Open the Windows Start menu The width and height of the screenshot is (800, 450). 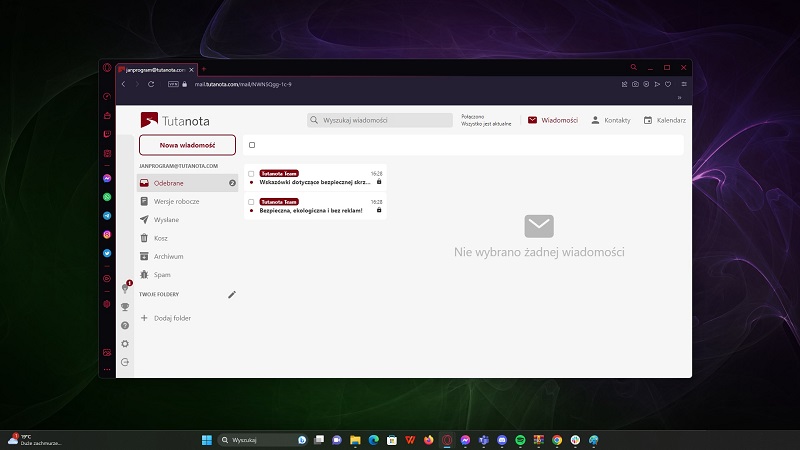point(207,440)
